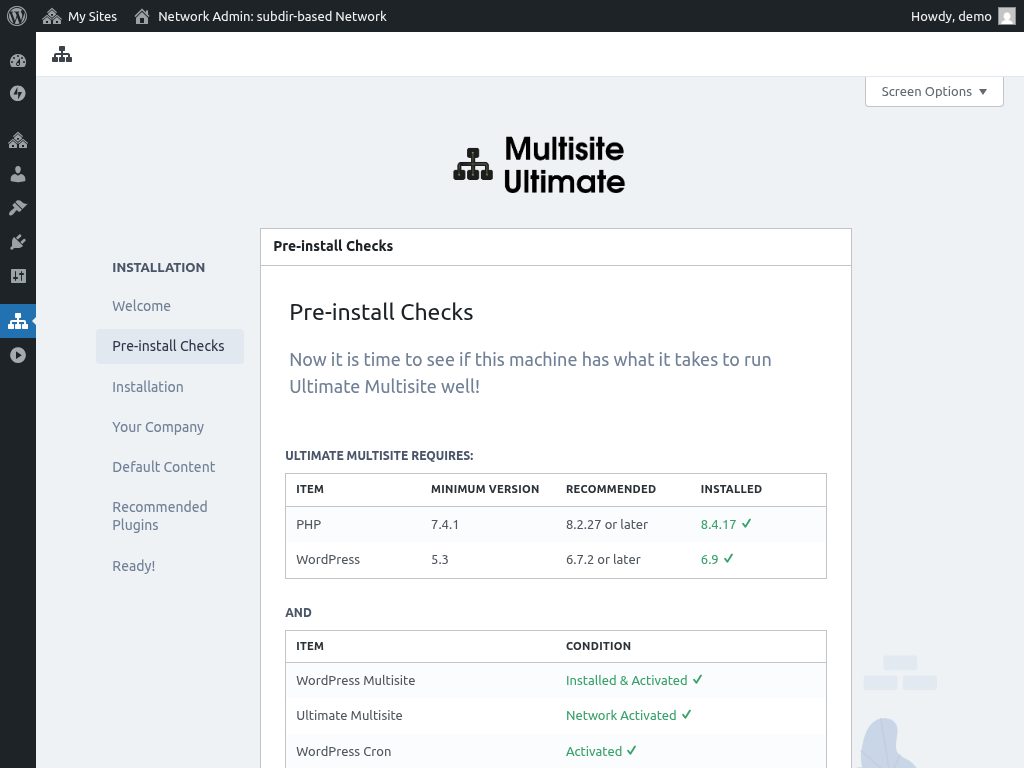The height and width of the screenshot is (768, 1024).
Task: Click WordPress minimum version 5.3
Action: pos(440,560)
